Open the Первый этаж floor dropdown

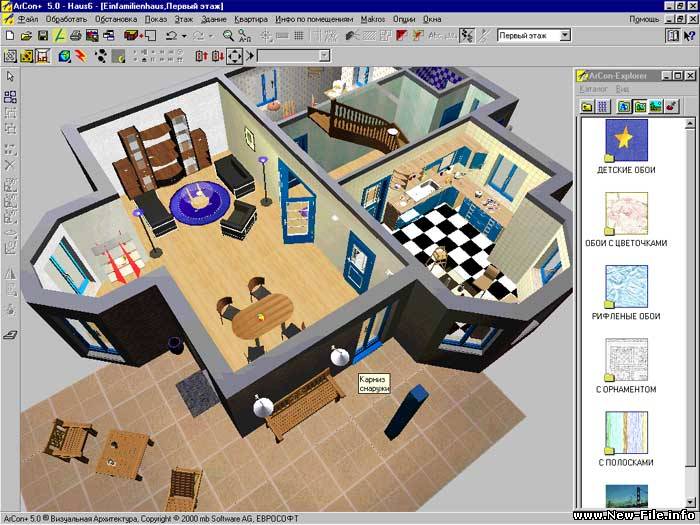coord(565,36)
